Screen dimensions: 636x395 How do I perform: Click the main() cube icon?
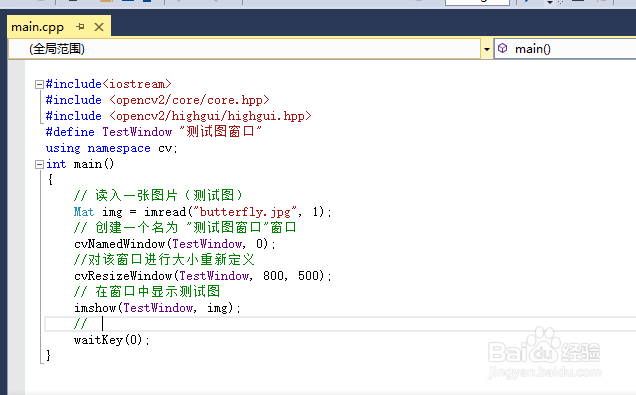(x=503, y=48)
